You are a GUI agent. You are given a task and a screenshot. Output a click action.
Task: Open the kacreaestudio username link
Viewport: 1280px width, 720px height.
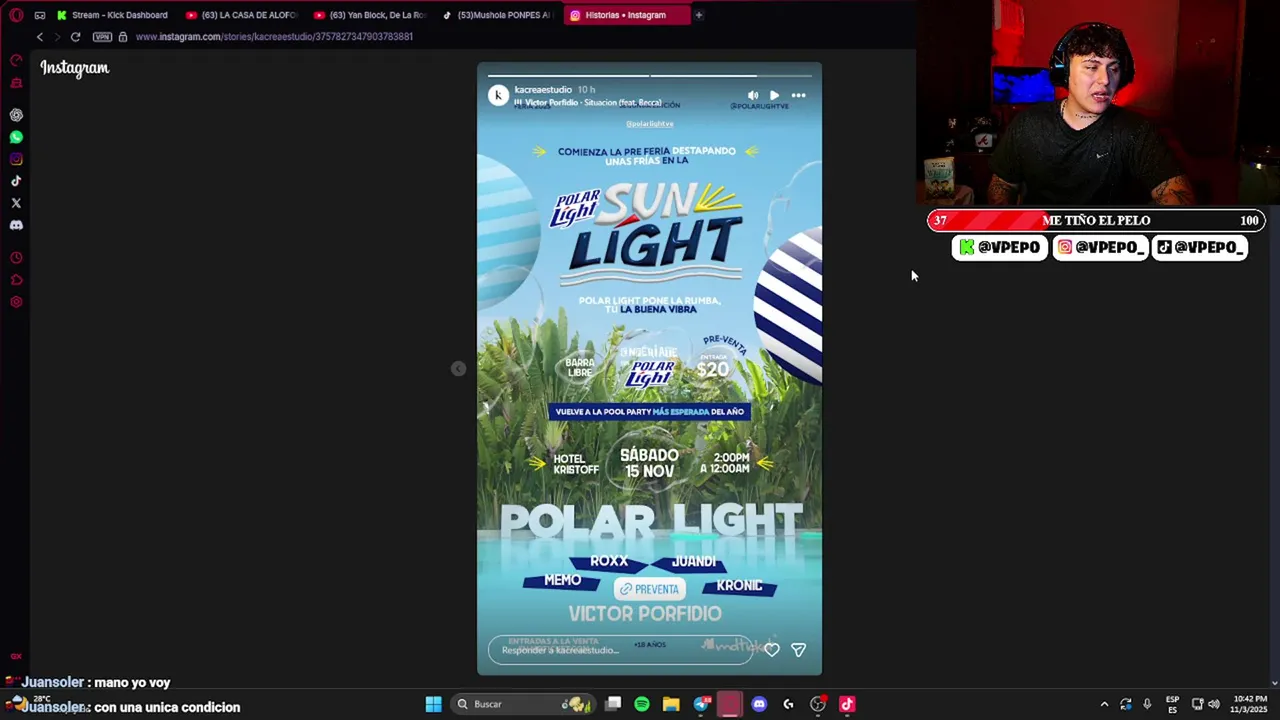[543, 90]
